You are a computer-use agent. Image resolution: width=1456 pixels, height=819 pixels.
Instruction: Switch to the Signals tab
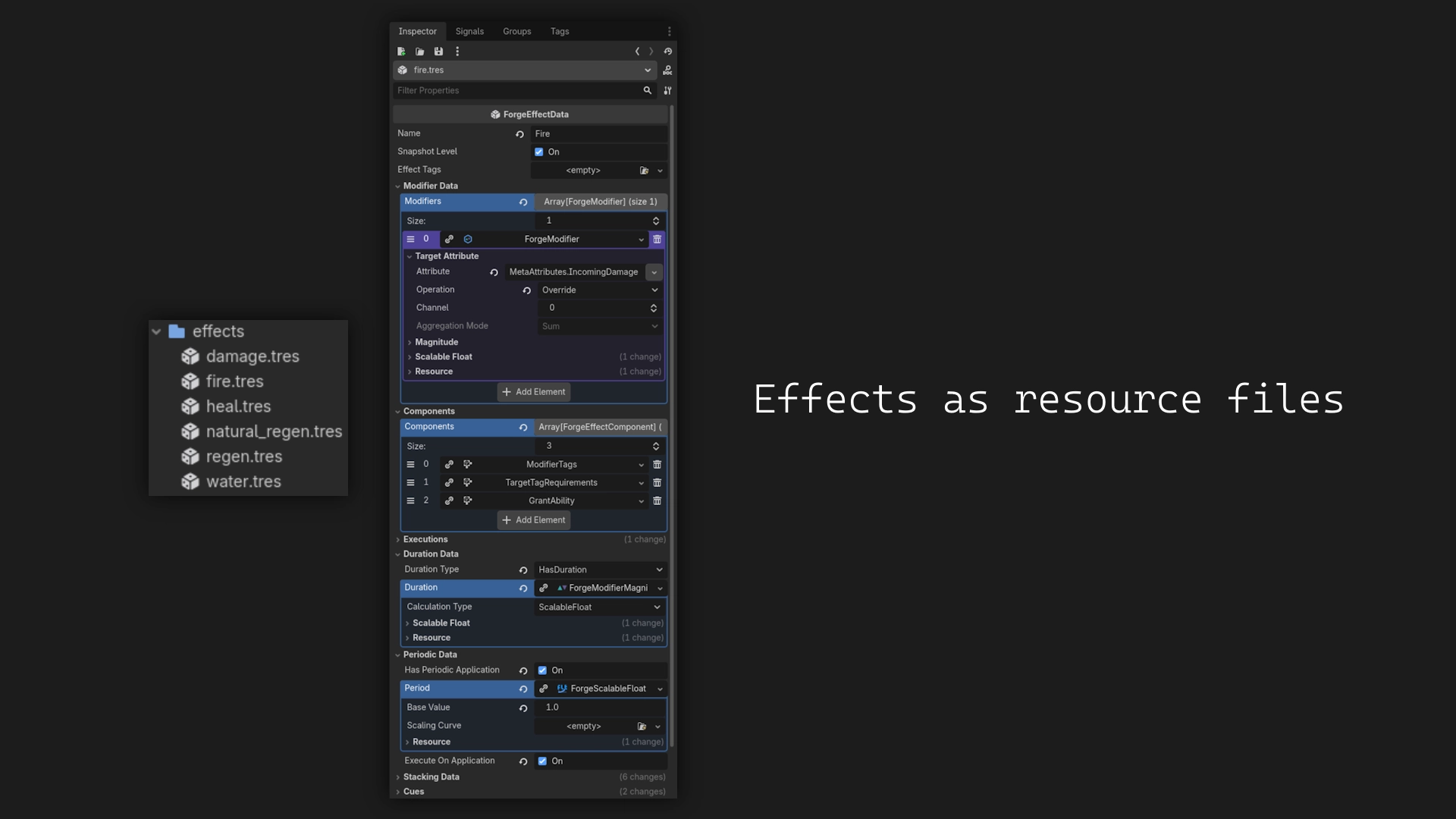pyautogui.click(x=469, y=32)
